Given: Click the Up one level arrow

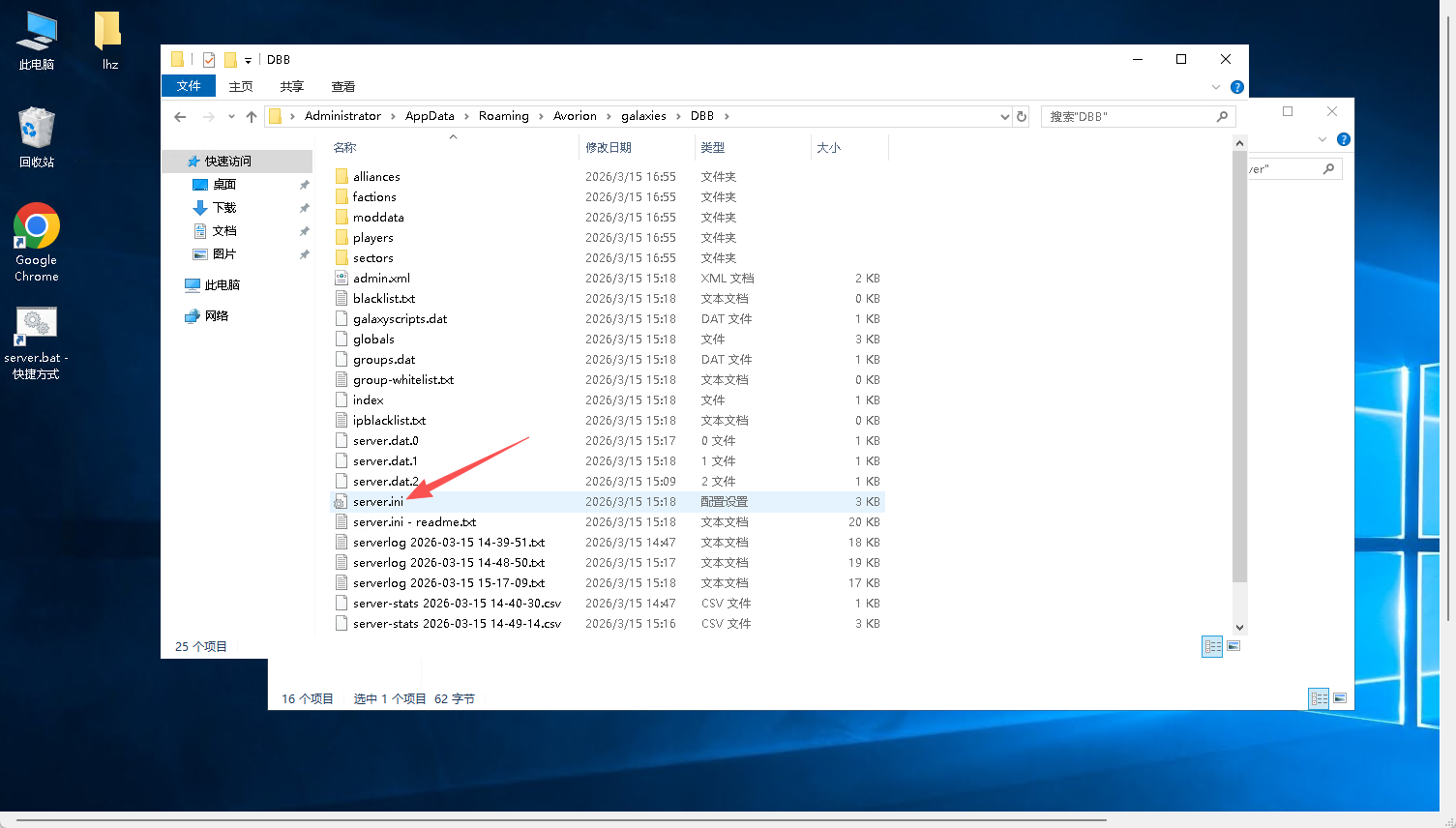Looking at the screenshot, I should pyautogui.click(x=252, y=117).
